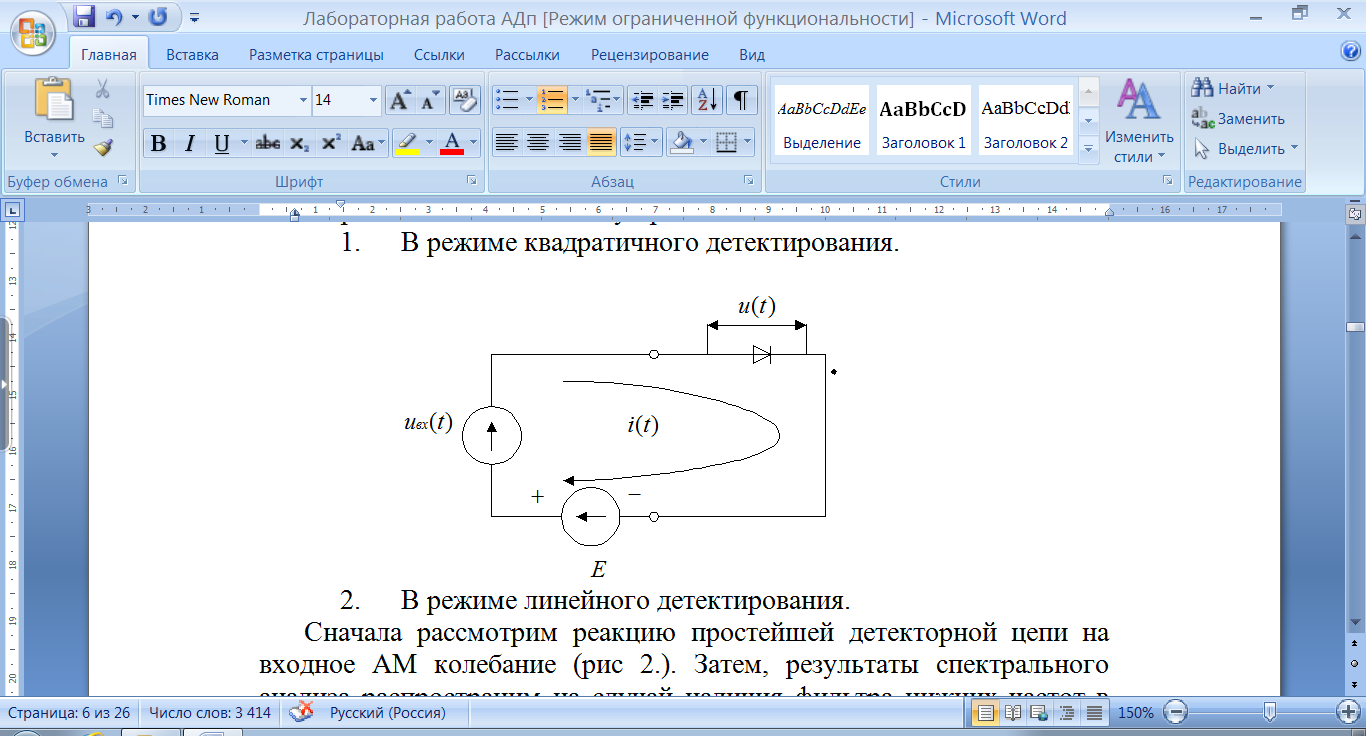Undo the last action
The image size is (1366, 736).
(113, 17)
